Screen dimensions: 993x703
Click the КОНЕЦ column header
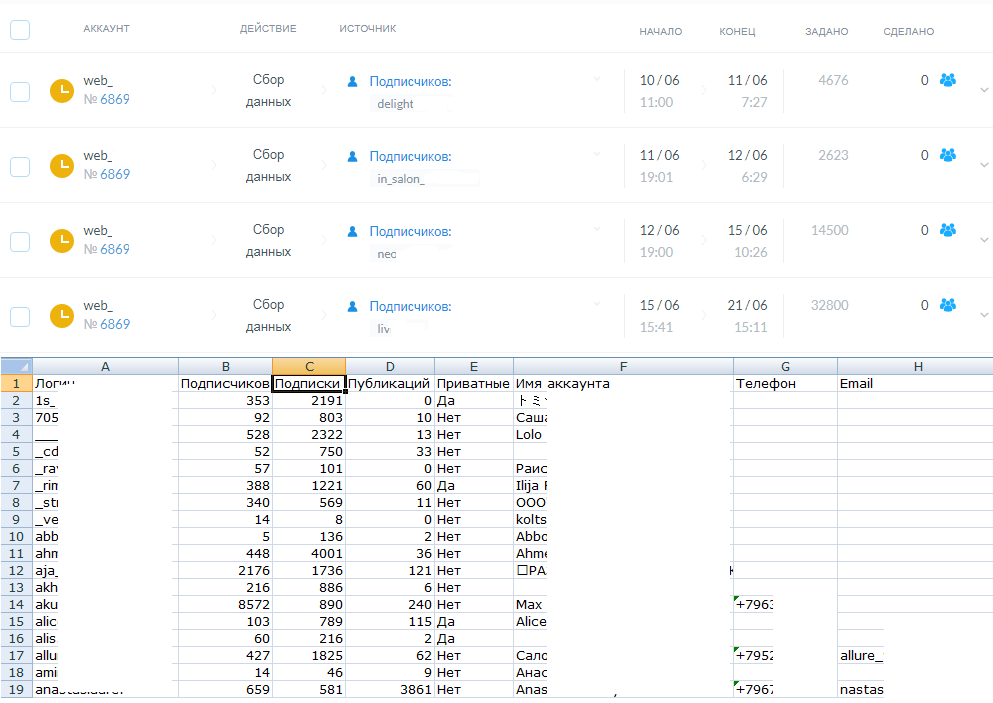coord(737,32)
